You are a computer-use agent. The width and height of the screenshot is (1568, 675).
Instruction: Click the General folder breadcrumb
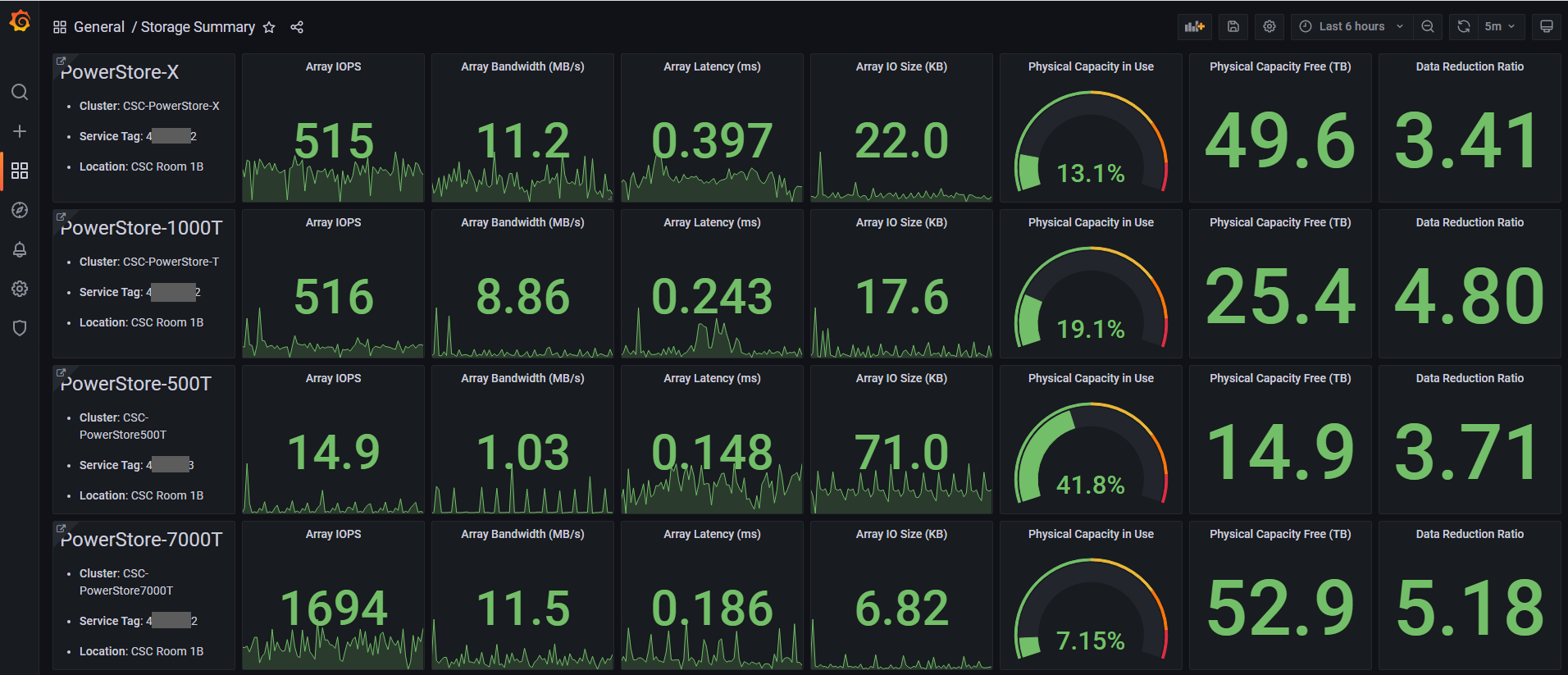click(x=99, y=27)
